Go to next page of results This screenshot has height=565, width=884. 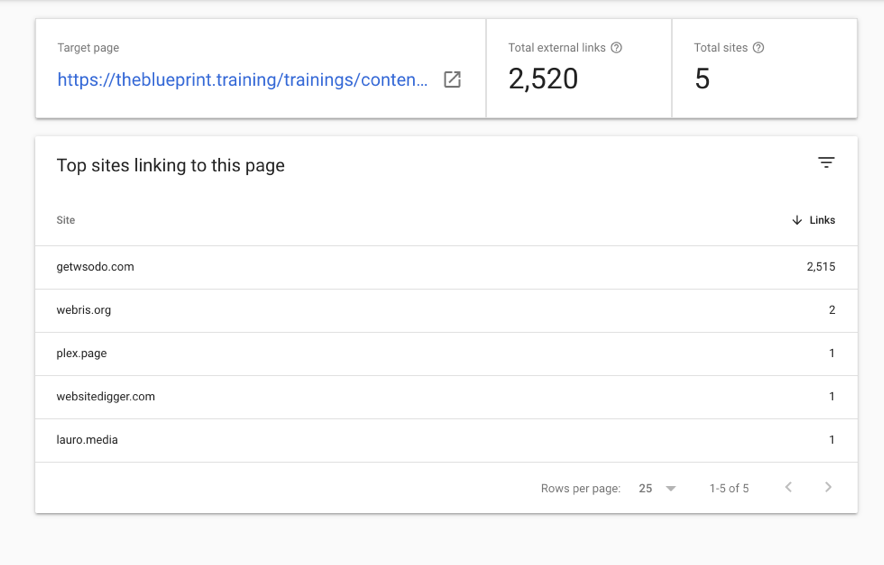click(x=828, y=487)
